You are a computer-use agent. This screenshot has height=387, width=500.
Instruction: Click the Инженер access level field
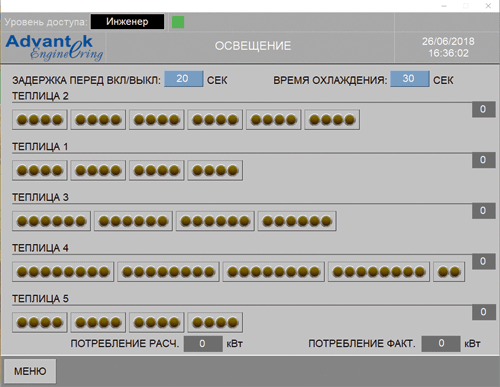coord(127,22)
